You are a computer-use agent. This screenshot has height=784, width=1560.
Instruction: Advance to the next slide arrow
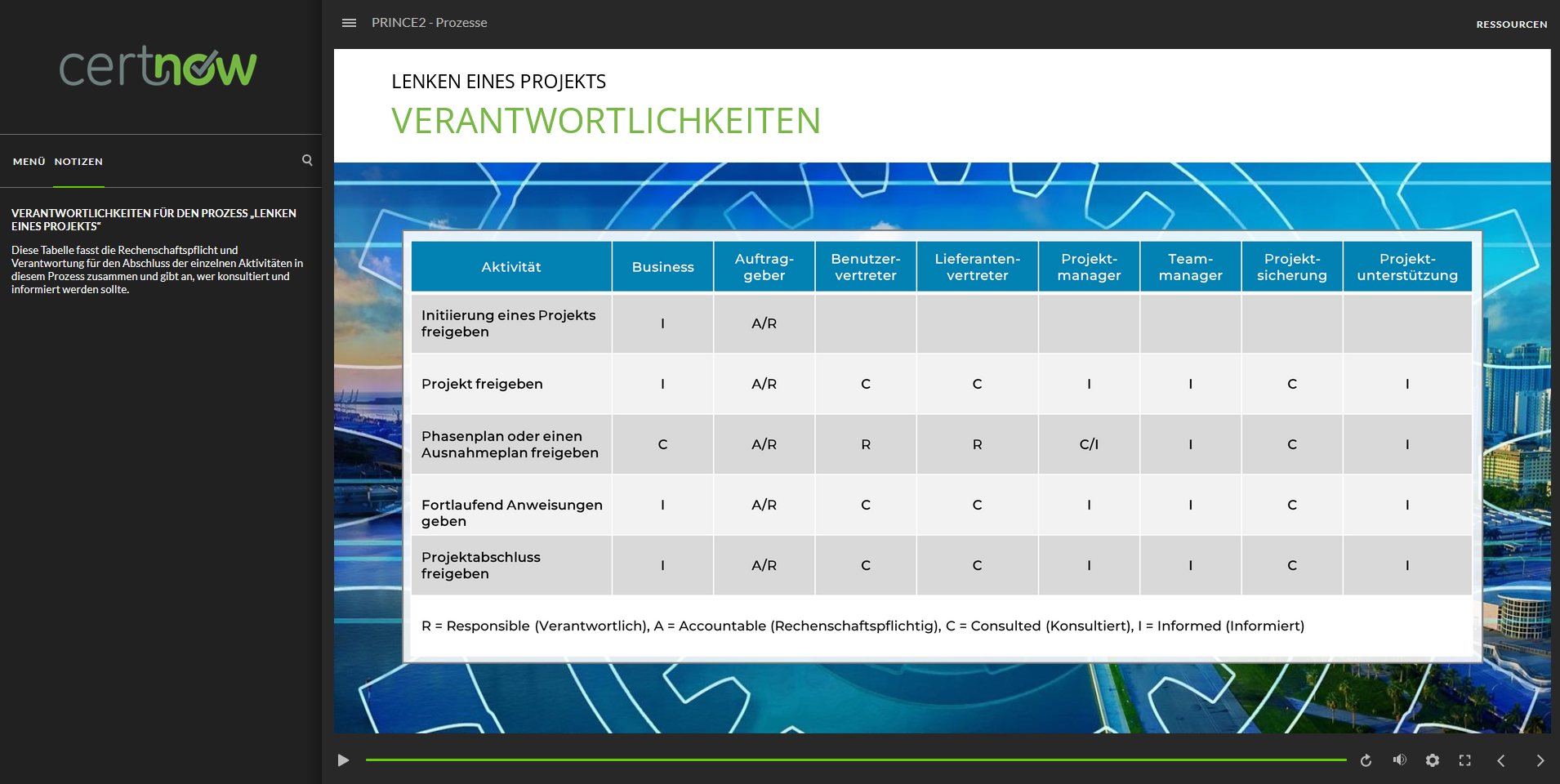(x=1540, y=760)
